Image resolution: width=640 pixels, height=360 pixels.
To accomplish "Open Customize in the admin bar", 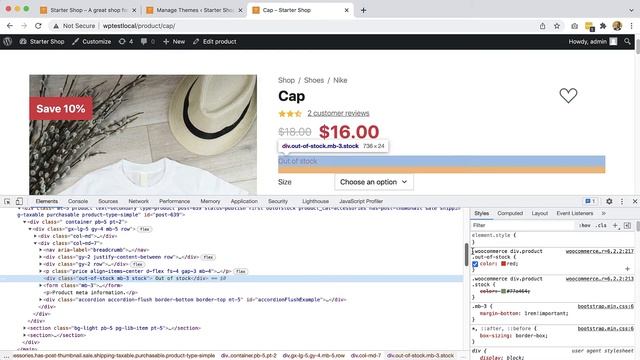I will [92, 42].
